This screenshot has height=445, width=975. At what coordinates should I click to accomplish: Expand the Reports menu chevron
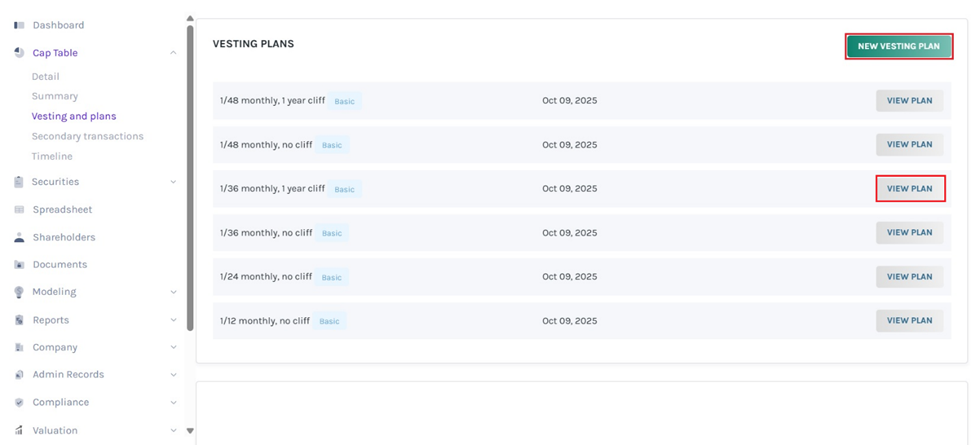point(173,320)
